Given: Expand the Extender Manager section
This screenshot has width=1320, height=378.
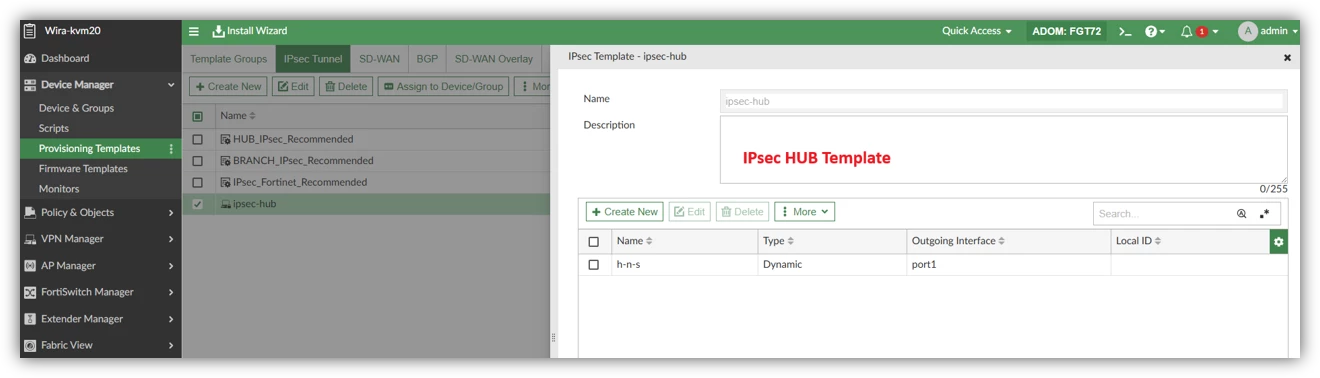Looking at the screenshot, I should [x=171, y=319].
